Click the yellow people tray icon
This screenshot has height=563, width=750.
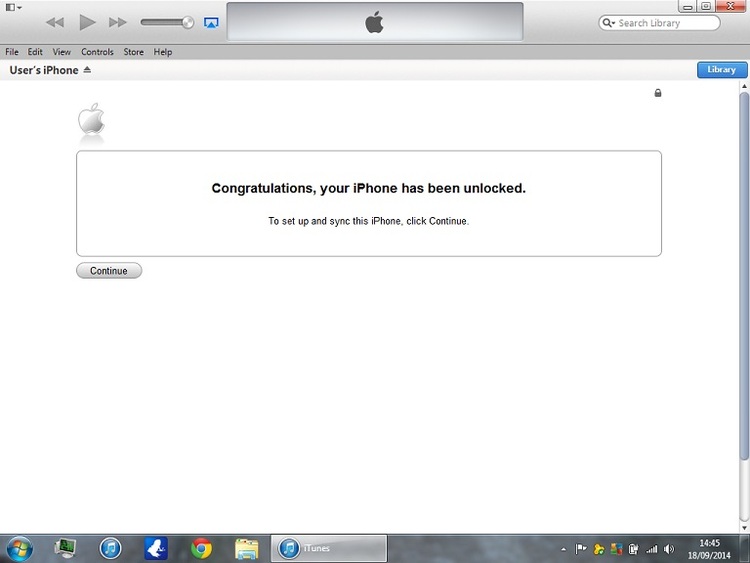point(598,549)
